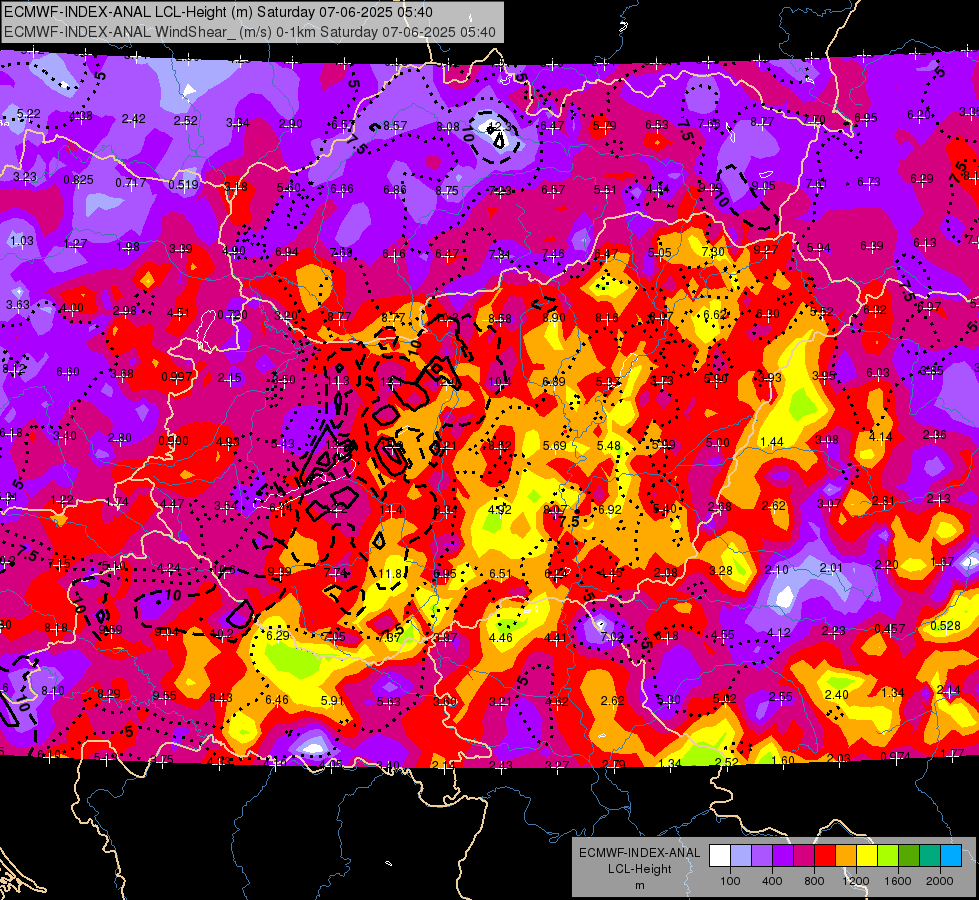
Task: Click the legend unit label m
Action: point(639,885)
